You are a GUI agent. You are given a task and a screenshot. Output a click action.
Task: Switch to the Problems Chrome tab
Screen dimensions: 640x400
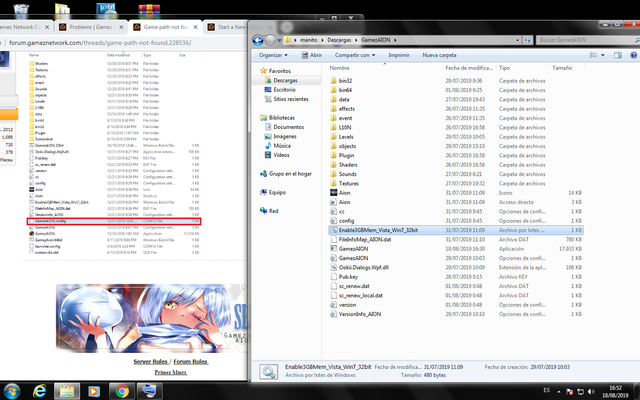point(89,27)
